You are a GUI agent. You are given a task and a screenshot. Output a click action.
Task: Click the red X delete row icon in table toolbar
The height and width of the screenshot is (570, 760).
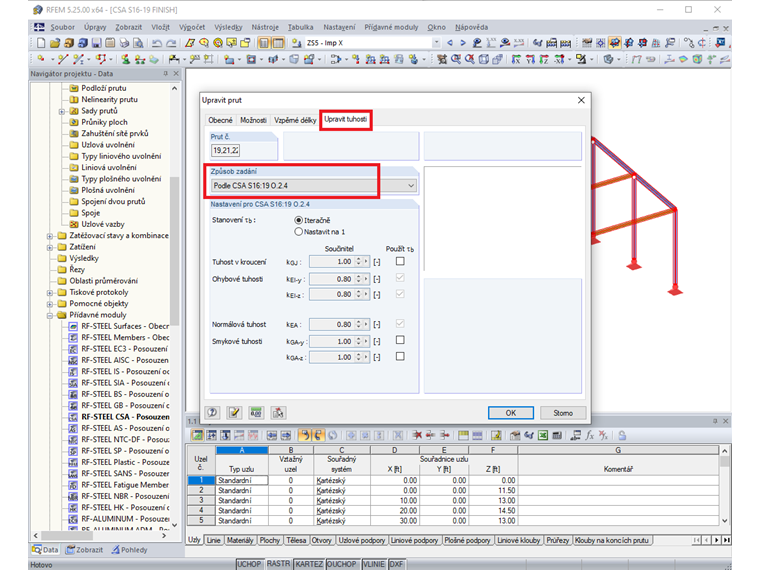coord(417,435)
